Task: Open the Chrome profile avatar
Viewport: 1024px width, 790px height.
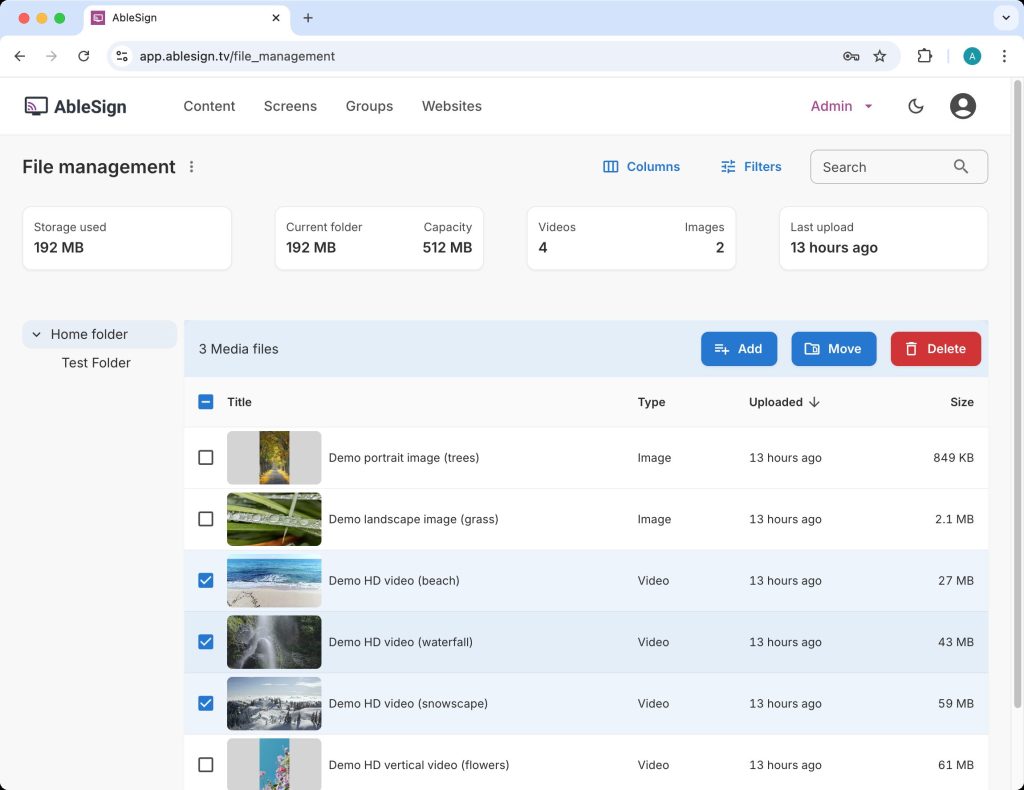Action: [x=972, y=56]
